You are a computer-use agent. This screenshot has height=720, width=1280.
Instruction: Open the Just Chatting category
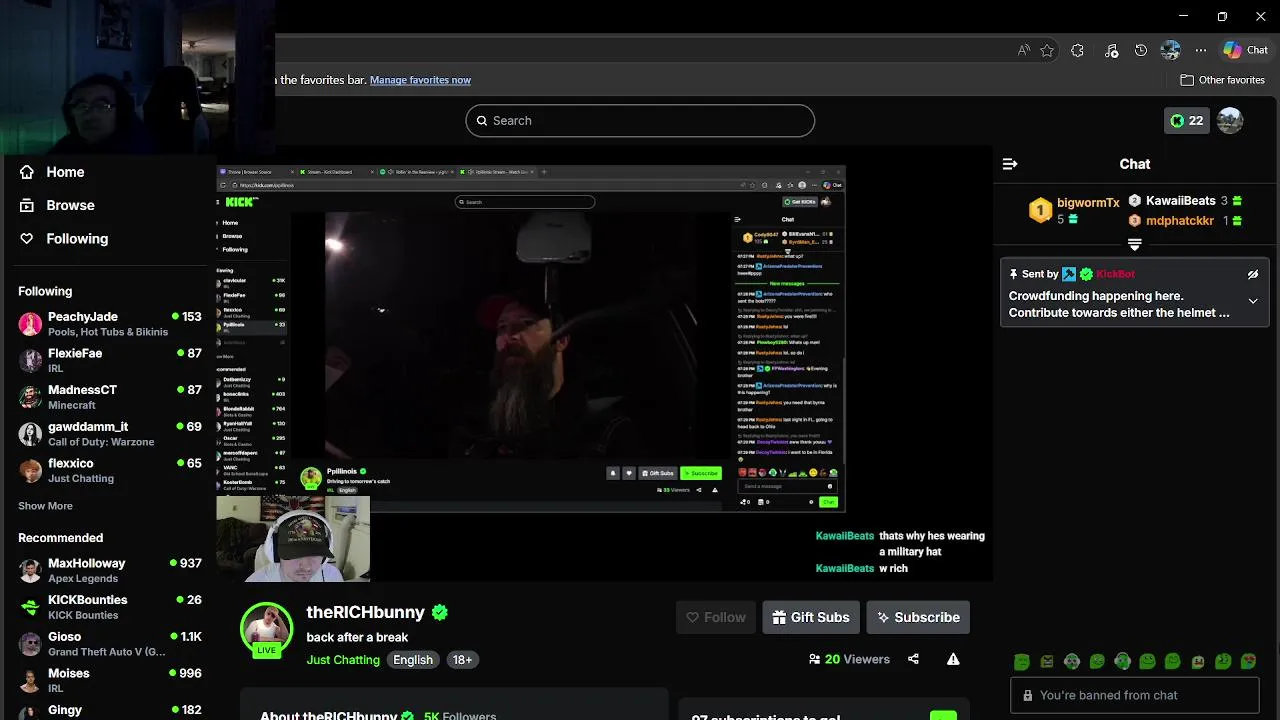click(x=343, y=660)
